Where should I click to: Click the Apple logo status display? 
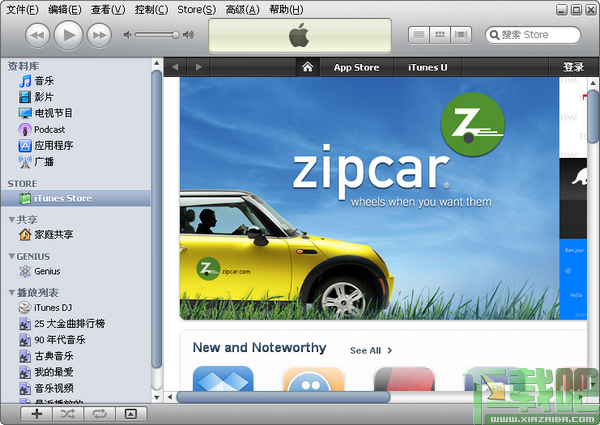300,35
